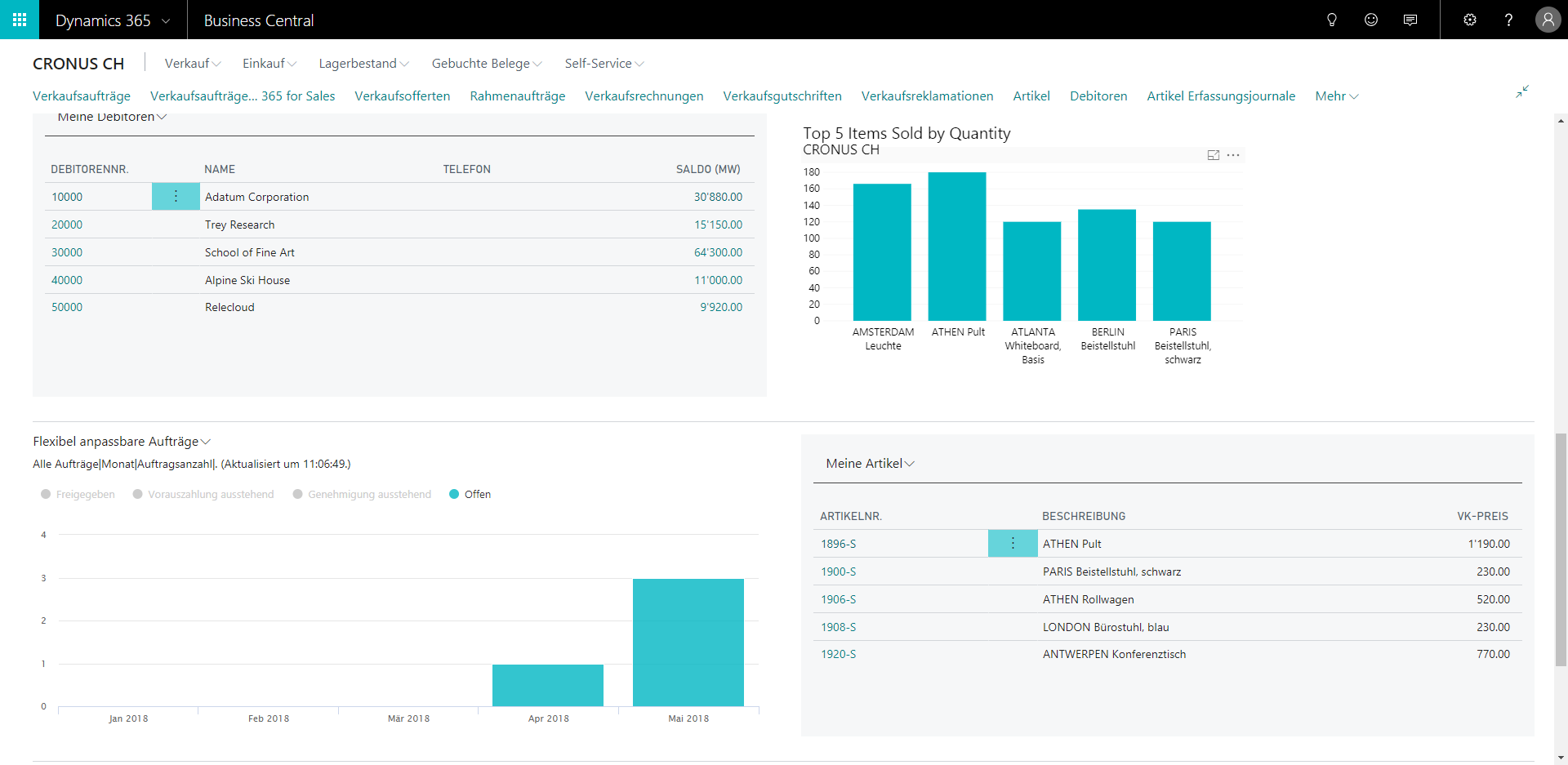Open the smiley feedback icon

[x=1371, y=20]
